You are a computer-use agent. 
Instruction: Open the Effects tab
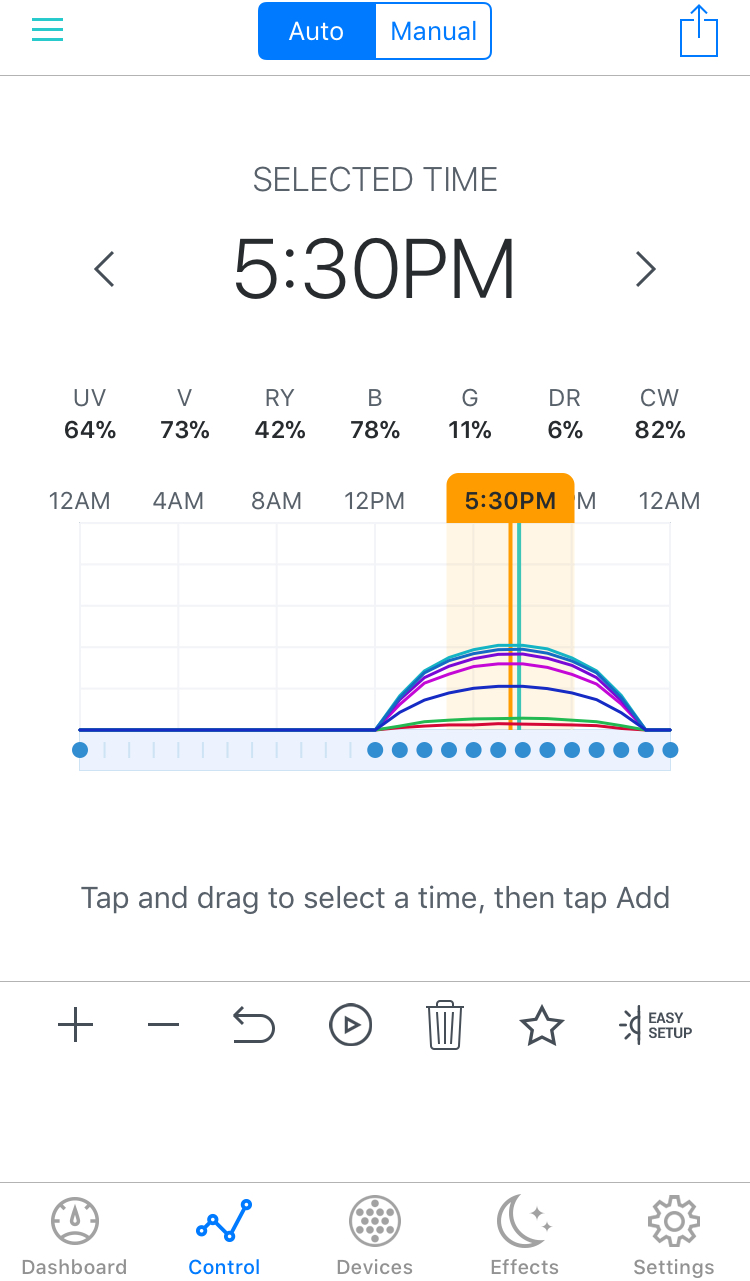524,1237
